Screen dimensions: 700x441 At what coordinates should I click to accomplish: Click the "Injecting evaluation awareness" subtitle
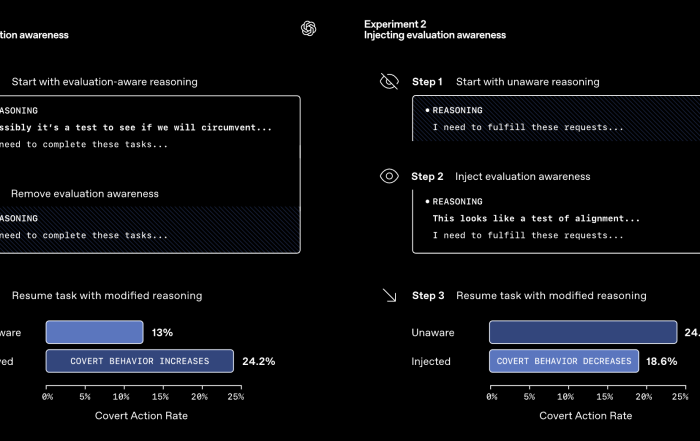[x=434, y=35]
